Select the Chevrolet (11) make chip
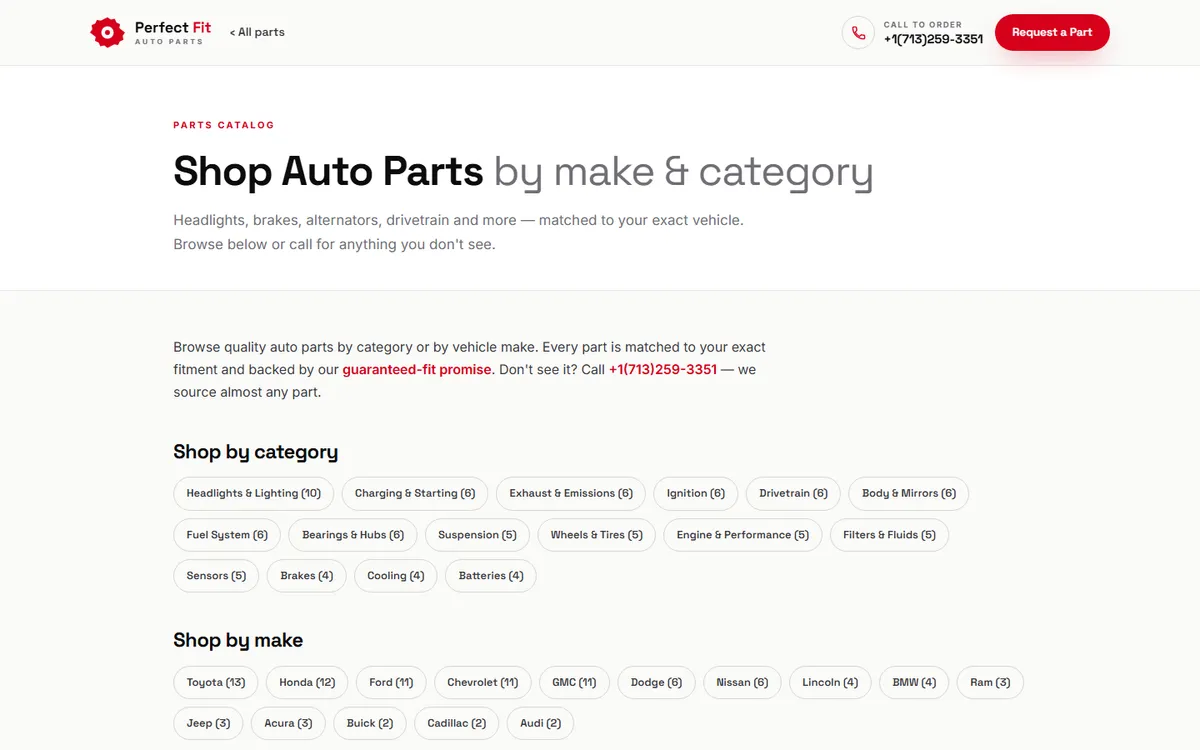1200x750 pixels. 483,682
